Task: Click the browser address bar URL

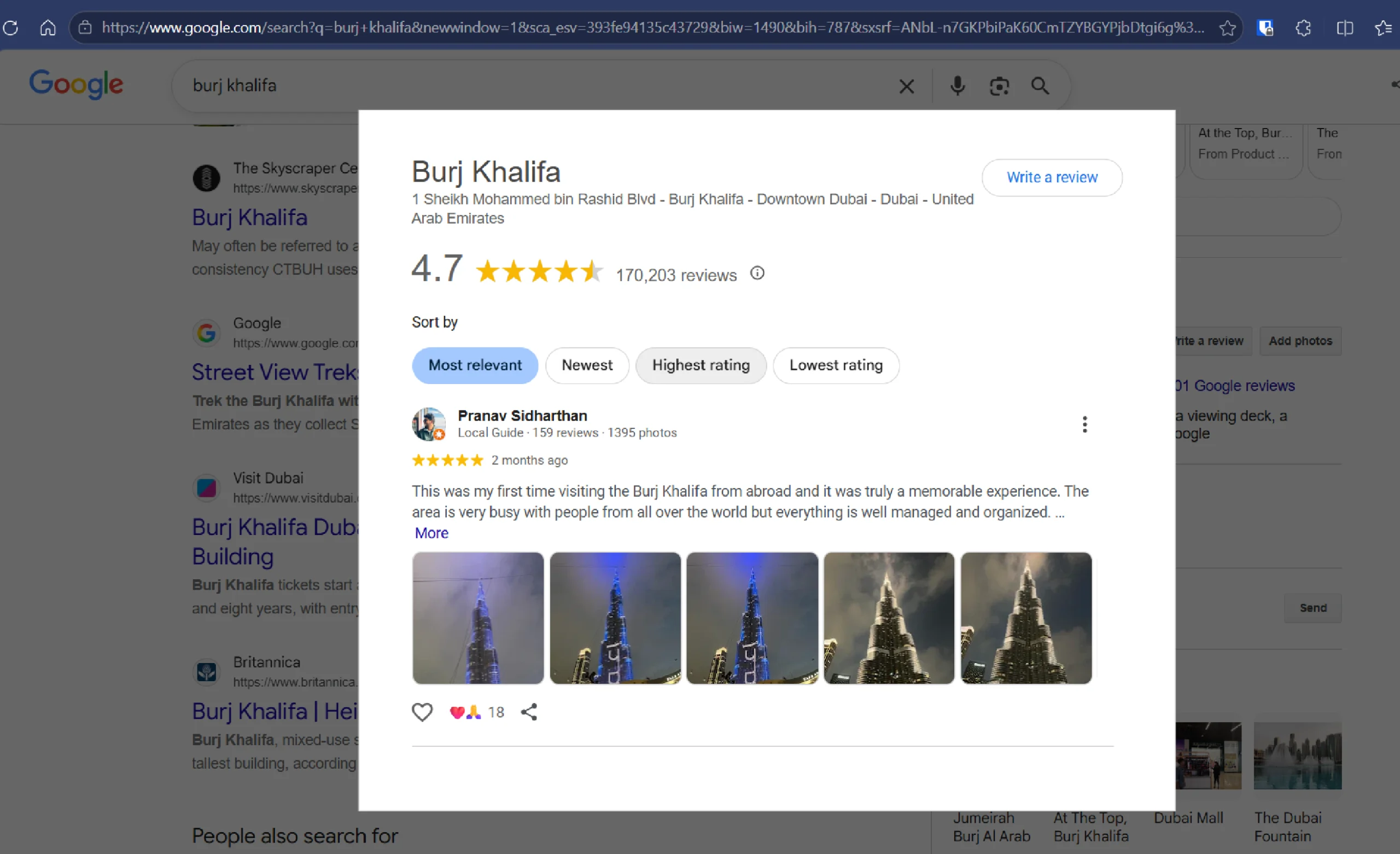Action: [652, 27]
